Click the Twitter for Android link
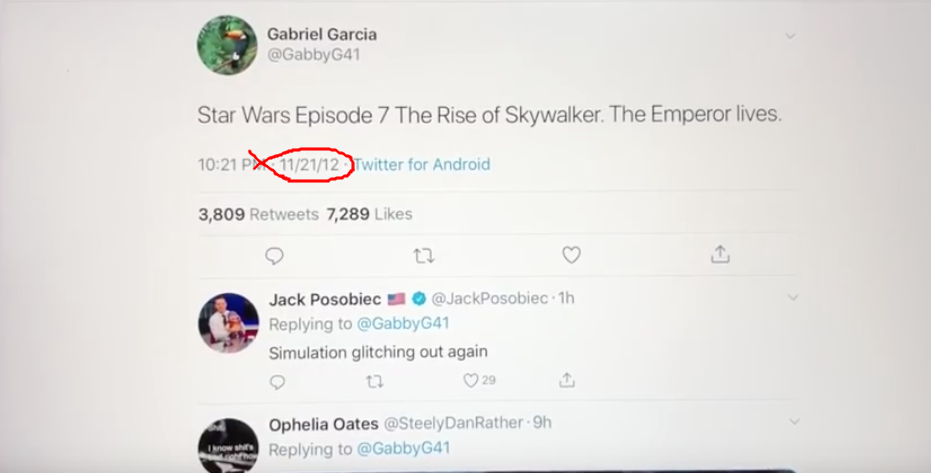The height and width of the screenshot is (473, 931). (x=422, y=164)
